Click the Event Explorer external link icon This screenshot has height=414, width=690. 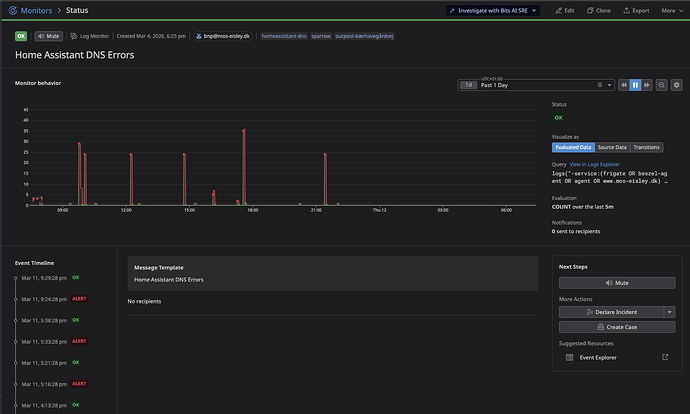665,357
